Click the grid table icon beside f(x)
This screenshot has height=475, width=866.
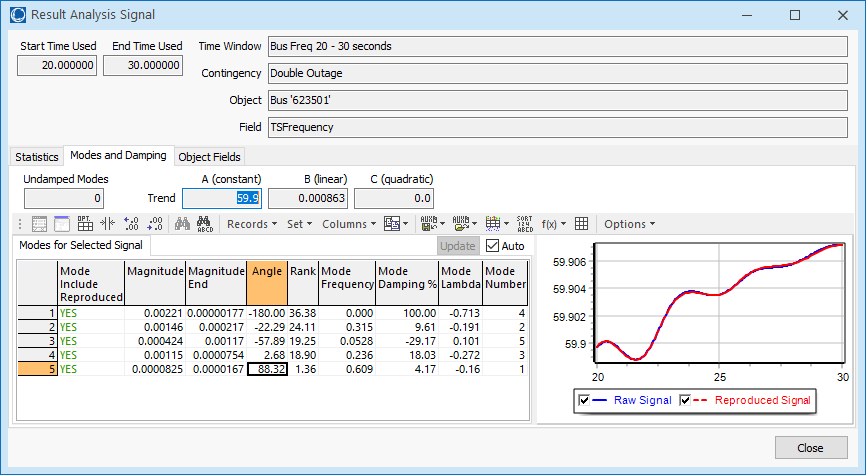[582, 224]
